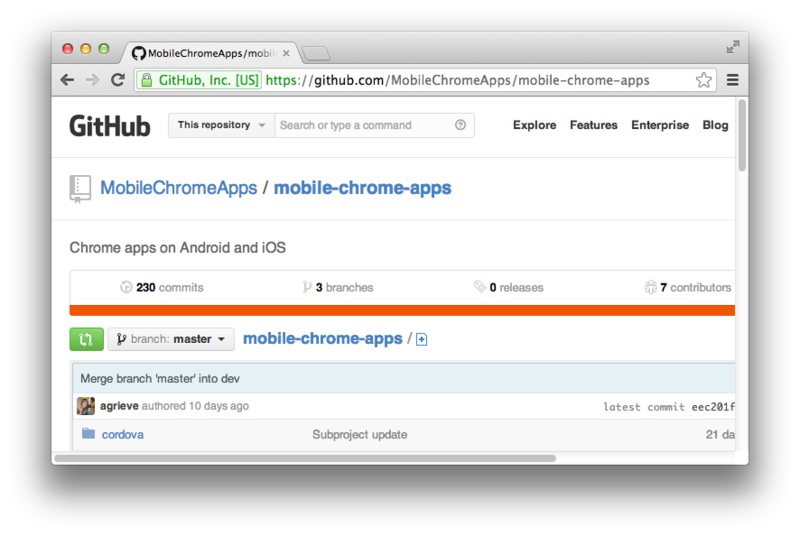
Task: Open the Subproject update commit message
Action: (360, 435)
